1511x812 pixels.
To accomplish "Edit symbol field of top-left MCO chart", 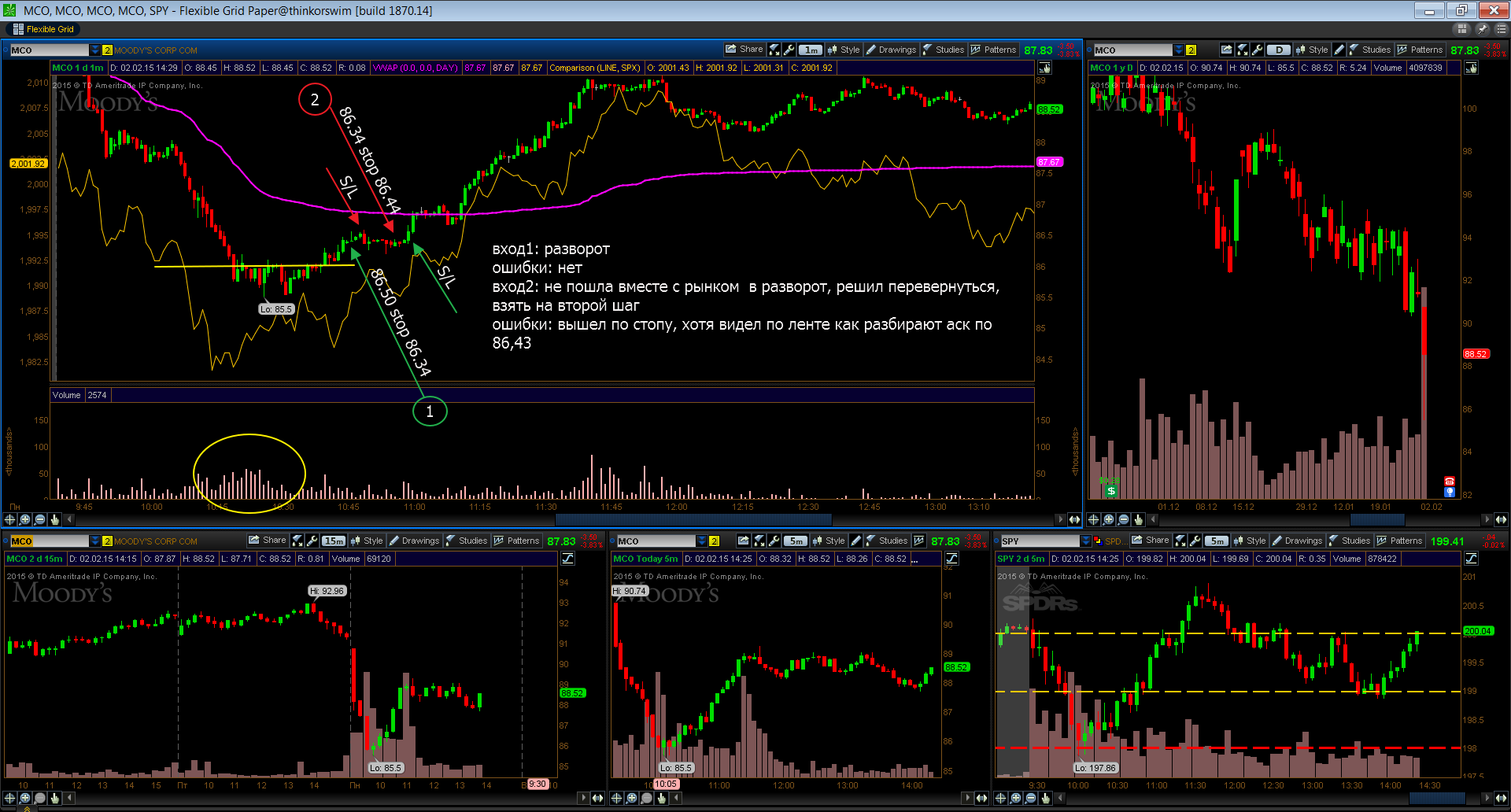I will 49,50.
